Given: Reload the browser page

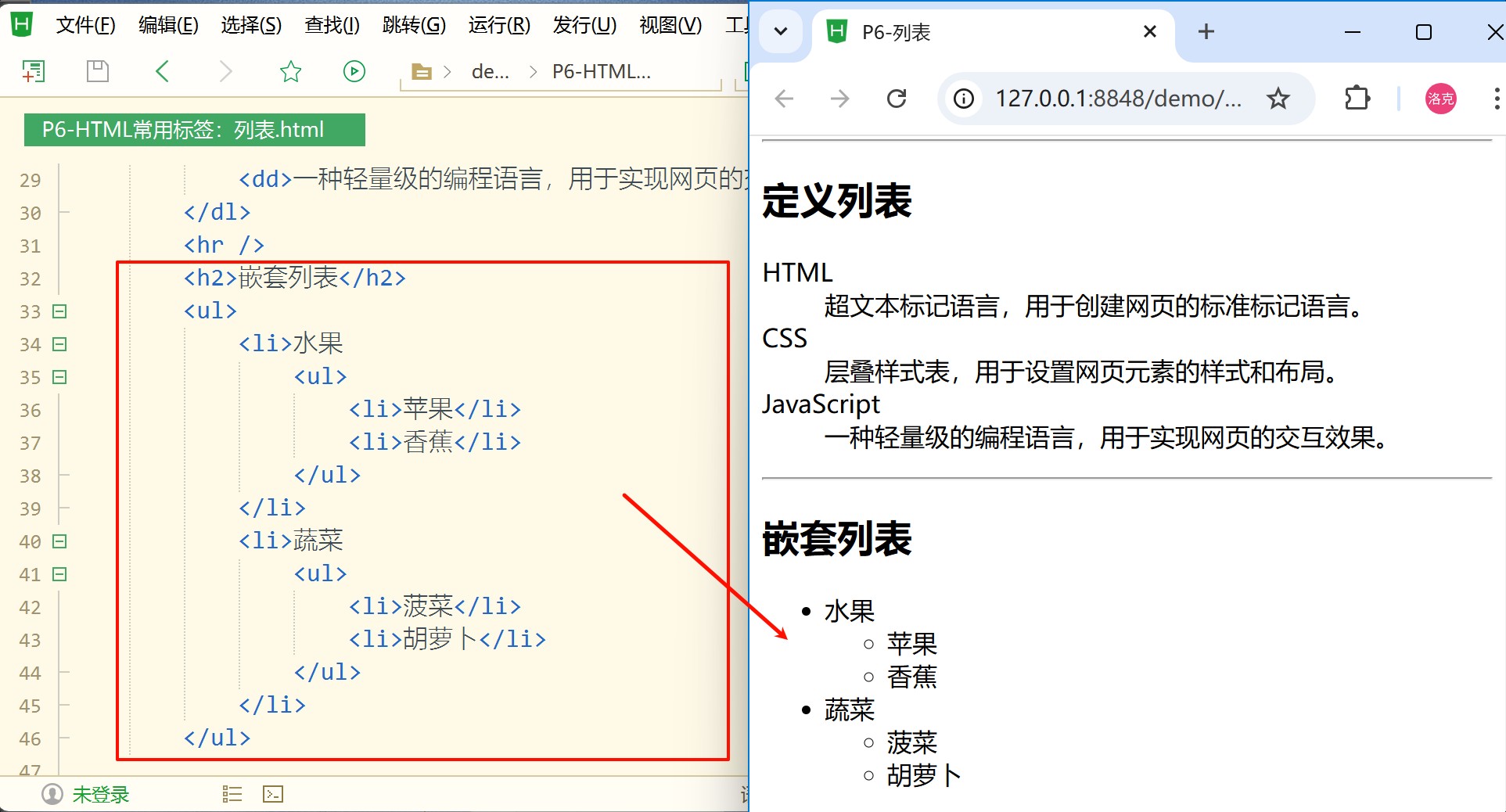Looking at the screenshot, I should tap(897, 99).
